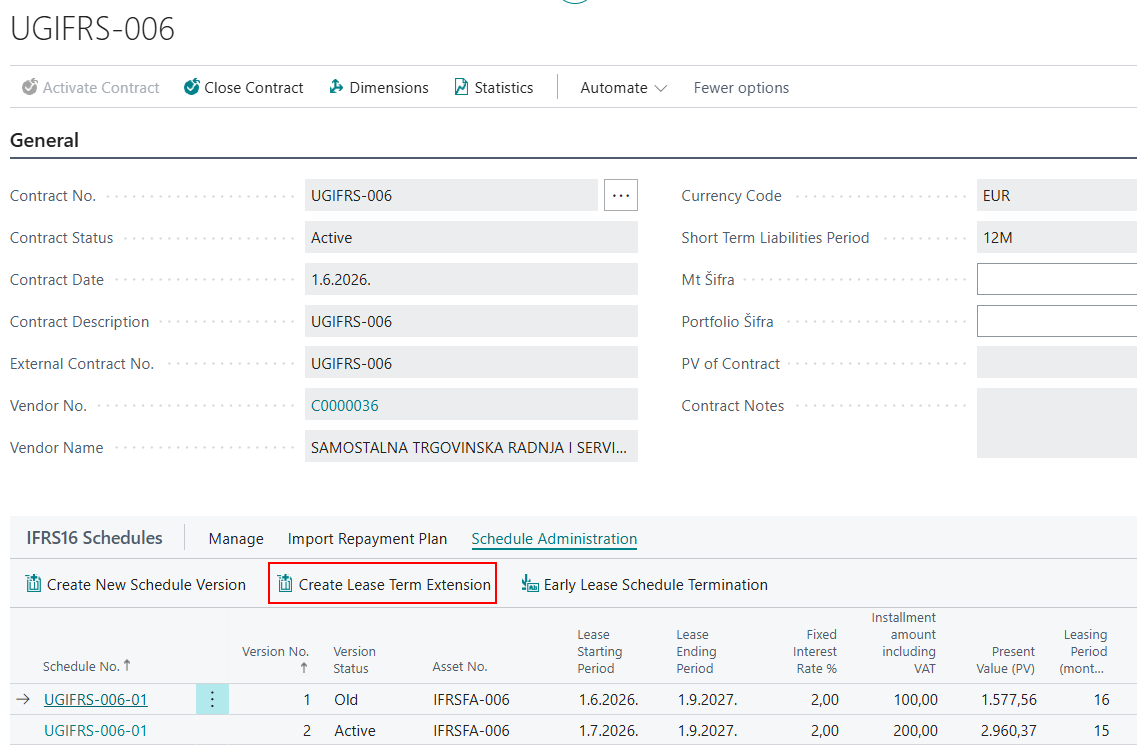The image size is (1137, 745).
Task: Click Contract Date field 1.6.2026.
Action: pyautogui.click(x=471, y=279)
